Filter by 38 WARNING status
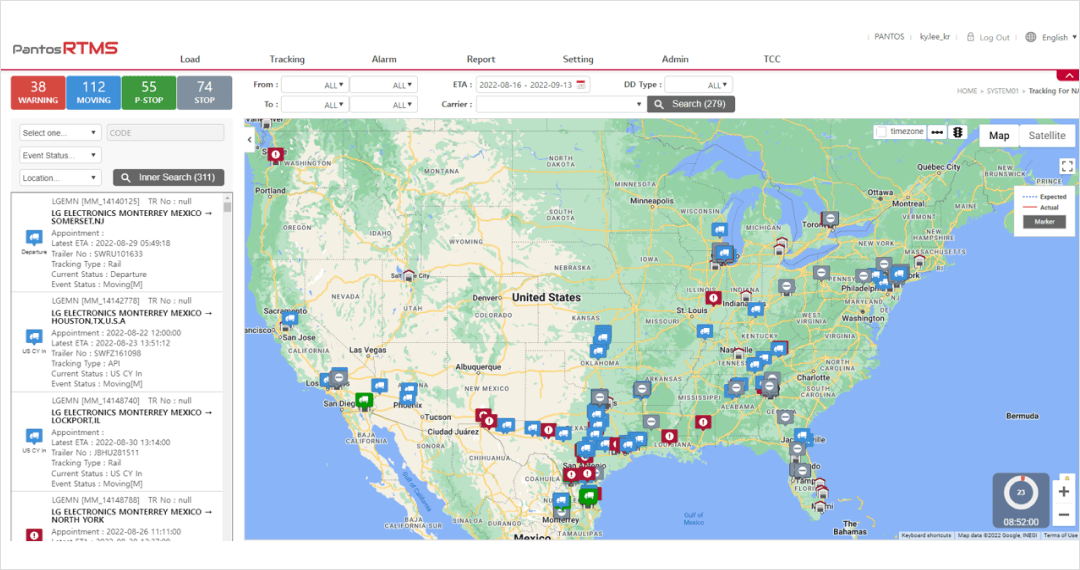This screenshot has height=570, width=1080. [38, 92]
